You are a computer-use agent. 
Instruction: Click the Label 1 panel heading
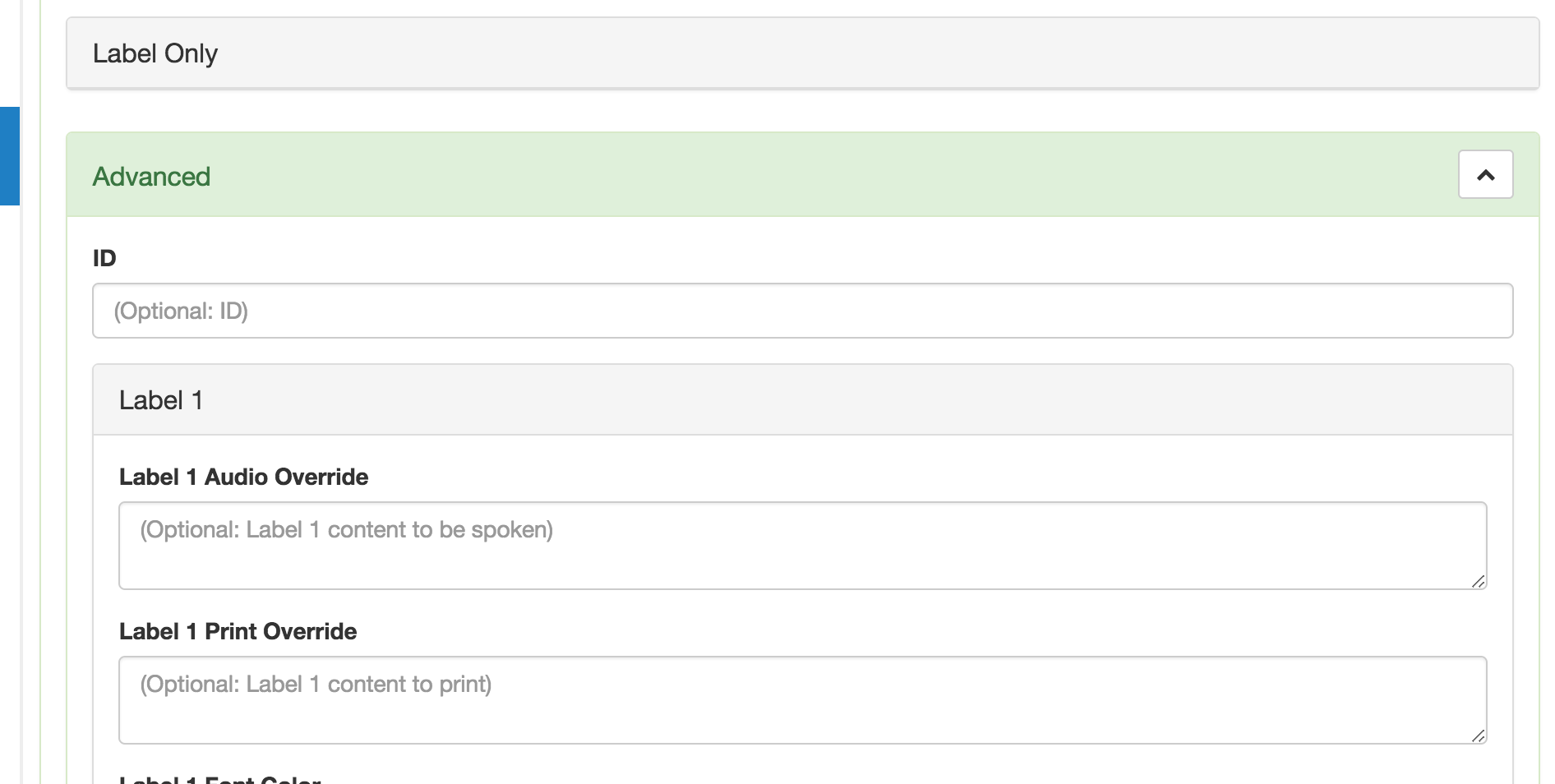(802, 400)
